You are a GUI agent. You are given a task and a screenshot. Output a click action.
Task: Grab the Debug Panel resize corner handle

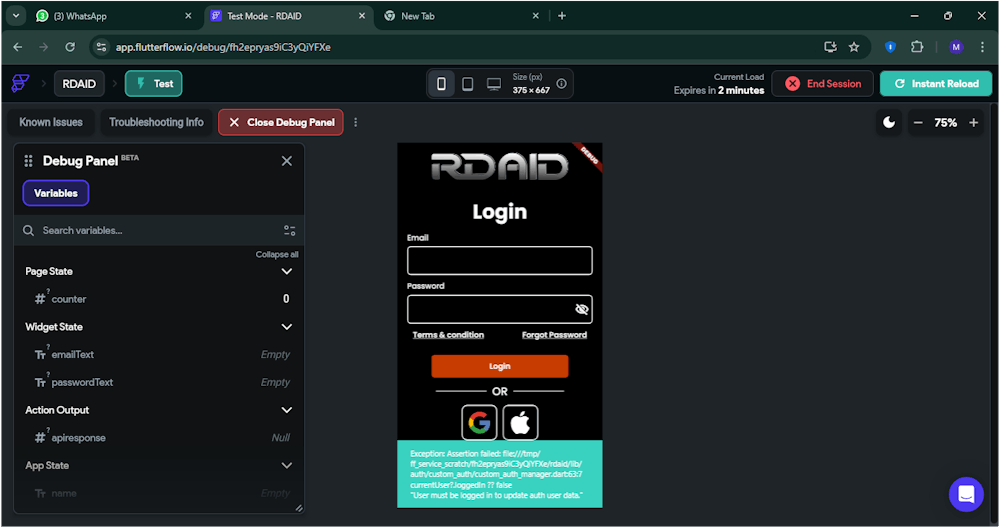(x=299, y=508)
